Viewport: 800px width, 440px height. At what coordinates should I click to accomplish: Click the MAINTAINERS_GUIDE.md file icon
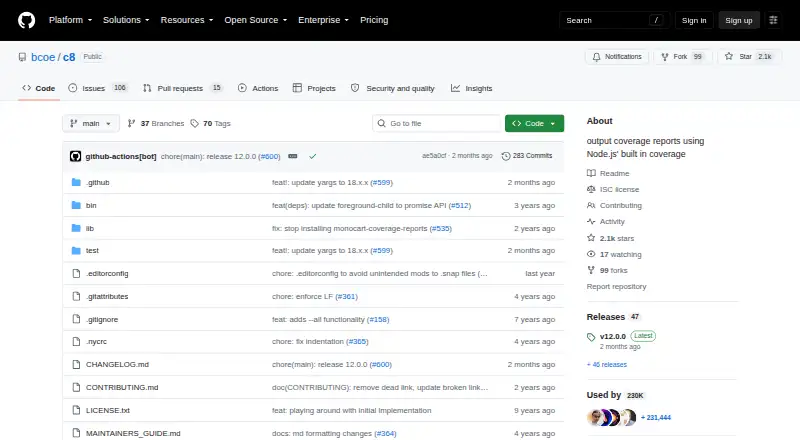point(76,433)
